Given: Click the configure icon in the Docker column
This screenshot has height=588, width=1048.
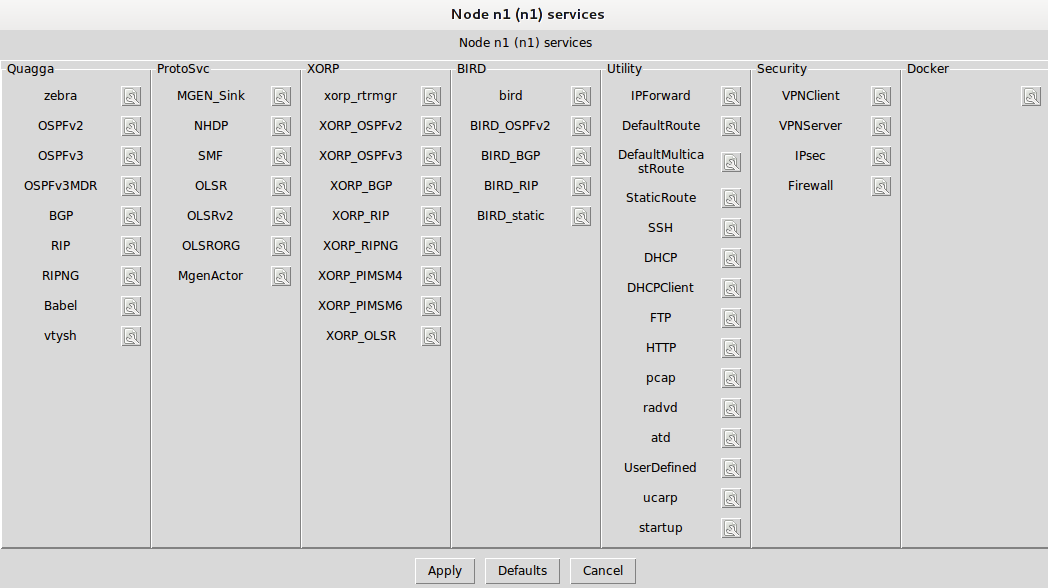Looking at the screenshot, I should pyautogui.click(x=1031, y=96).
